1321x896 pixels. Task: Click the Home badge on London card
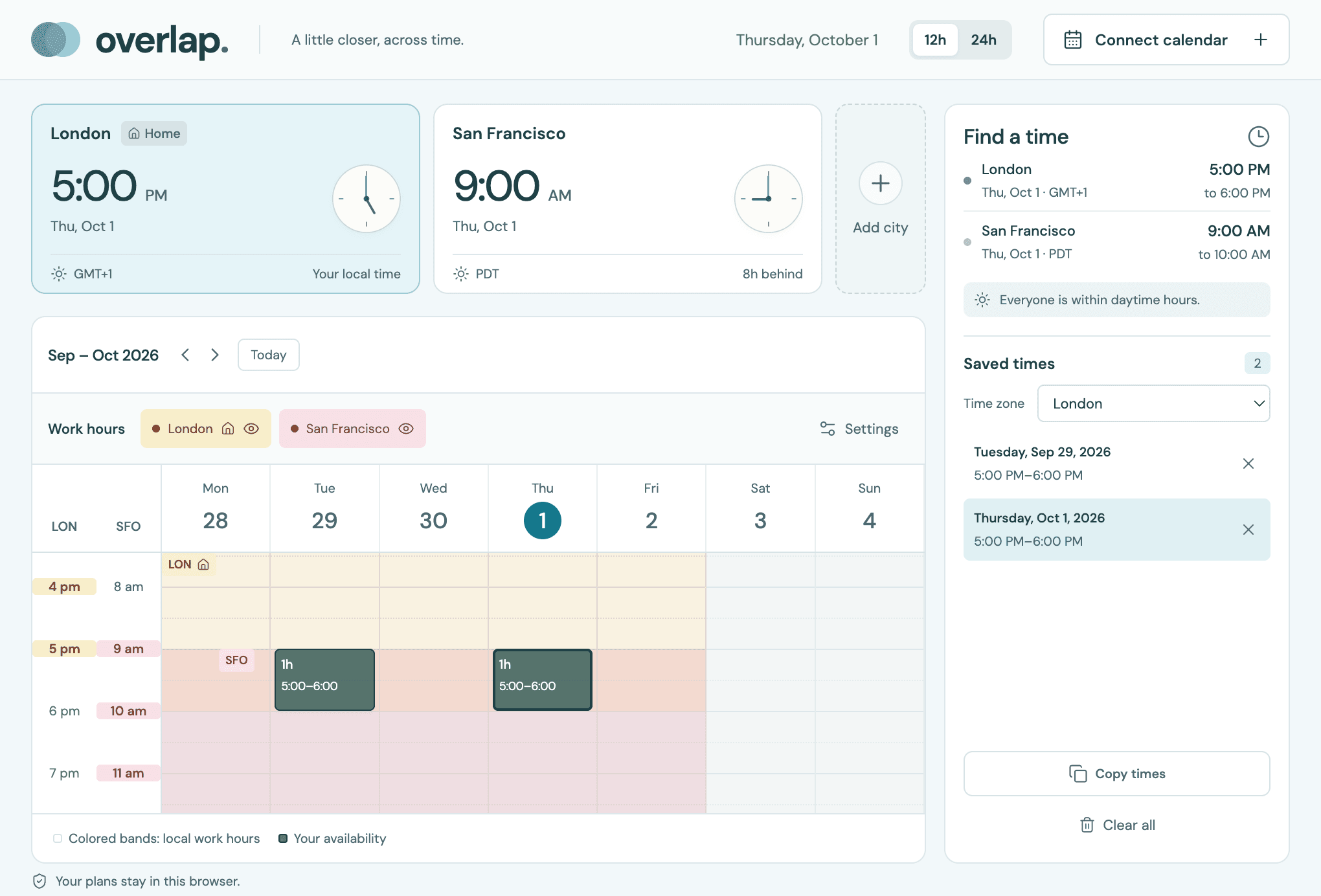click(x=154, y=133)
